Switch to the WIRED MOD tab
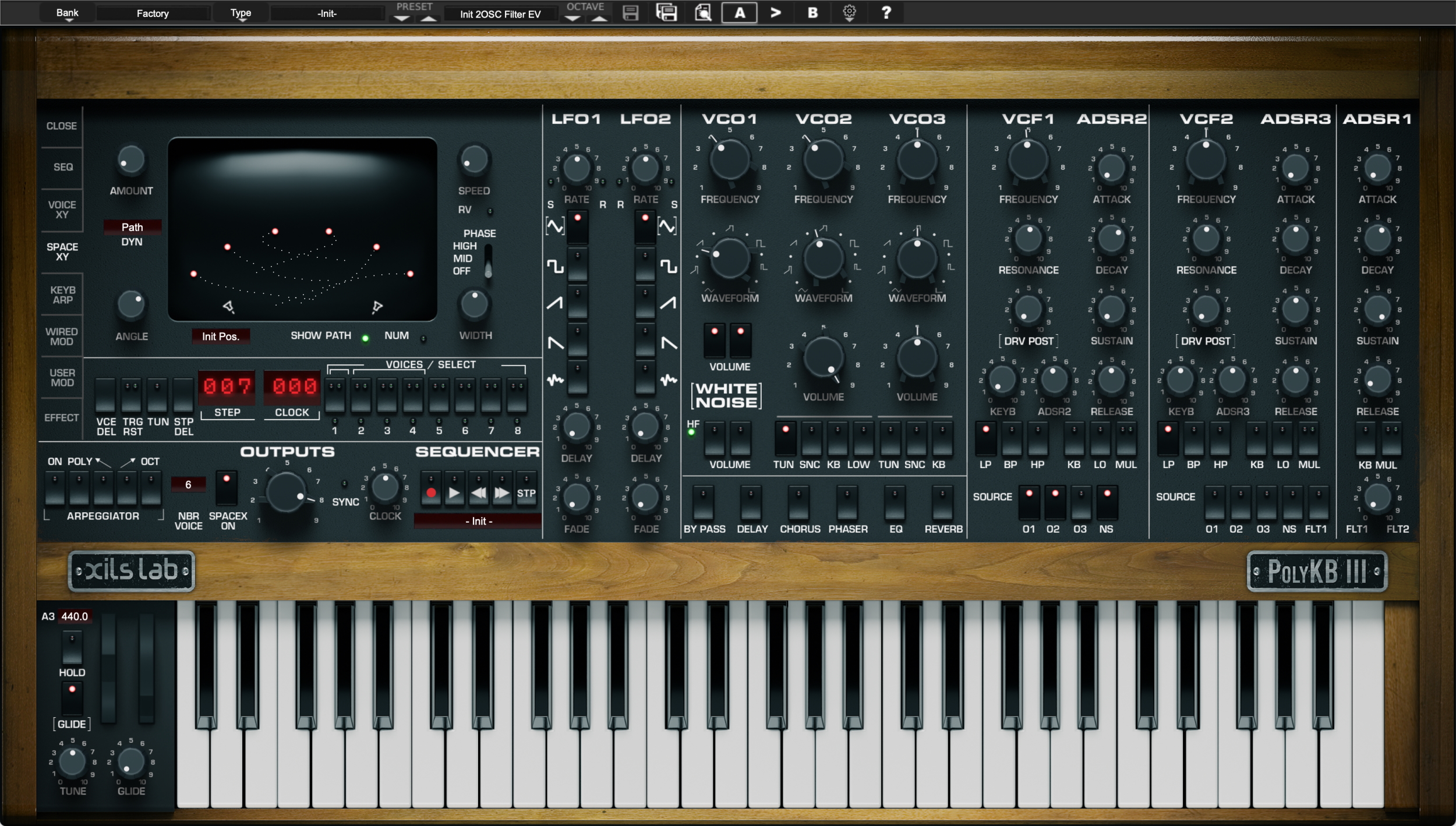Viewport: 1456px width, 826px height. (x=62, y=336)
